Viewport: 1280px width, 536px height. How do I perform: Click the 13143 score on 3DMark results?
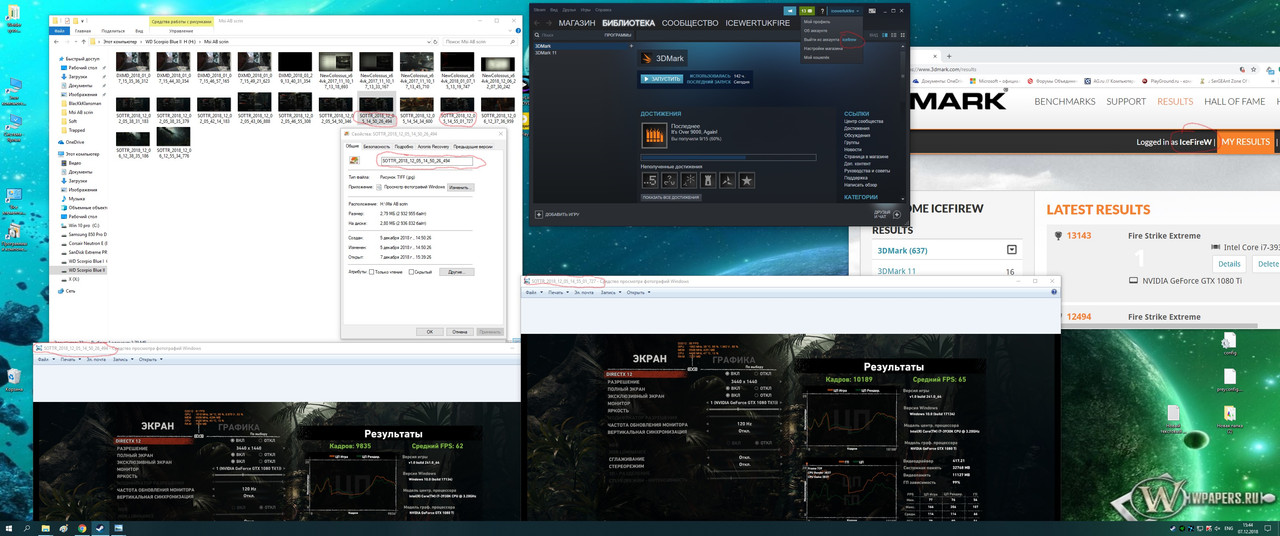point(1078,236)
